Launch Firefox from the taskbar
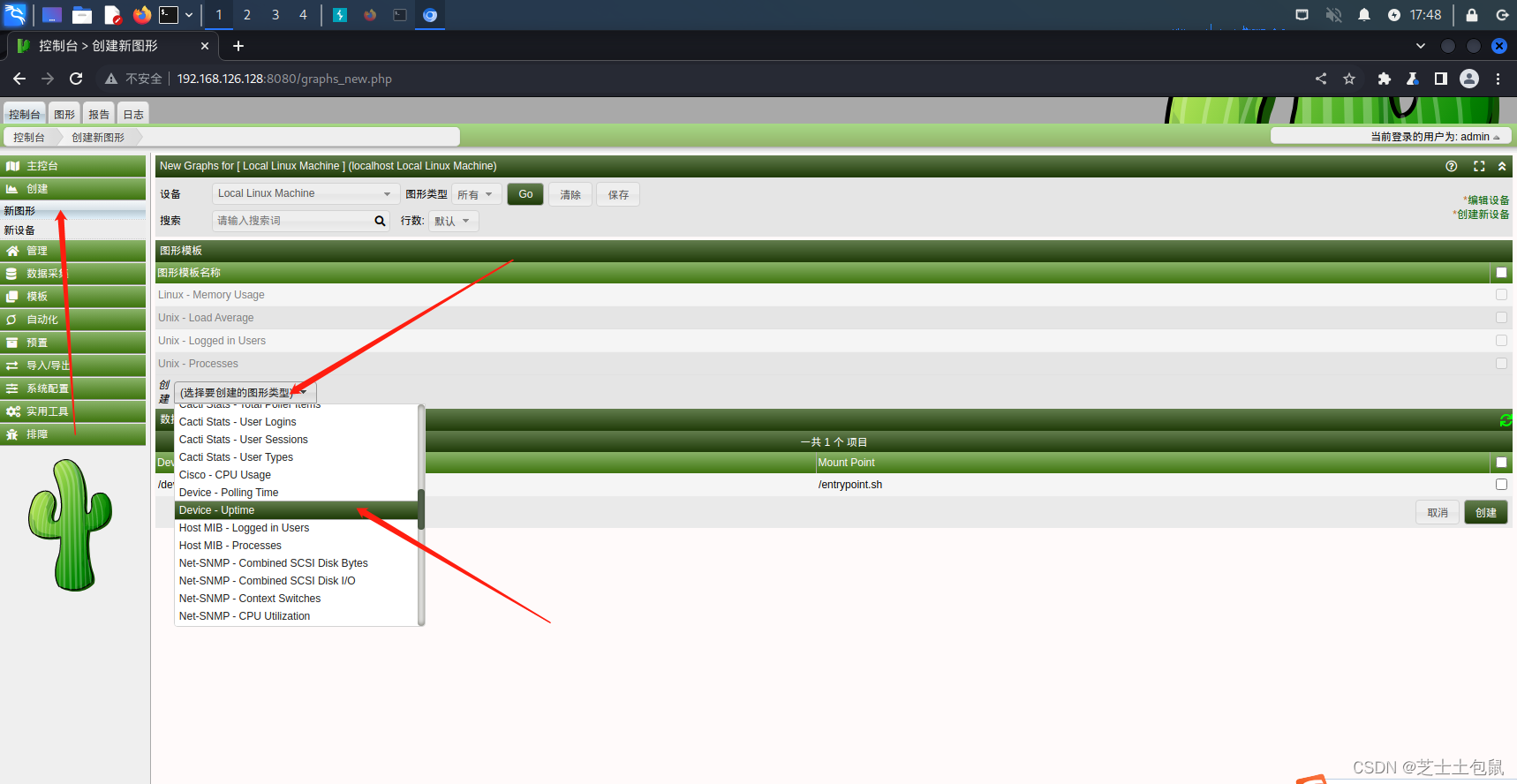 (x=141, y=15)
